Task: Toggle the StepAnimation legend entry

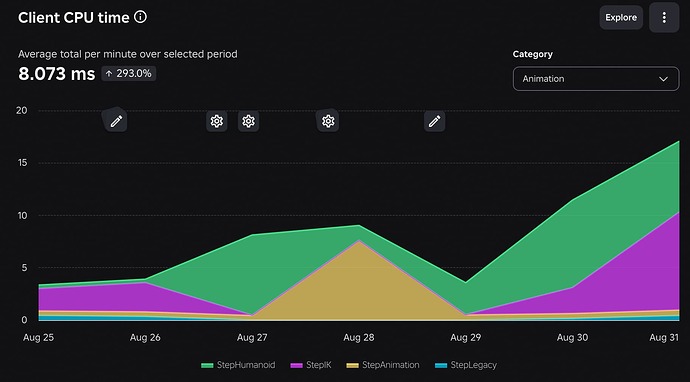Action: click(383, 365)
